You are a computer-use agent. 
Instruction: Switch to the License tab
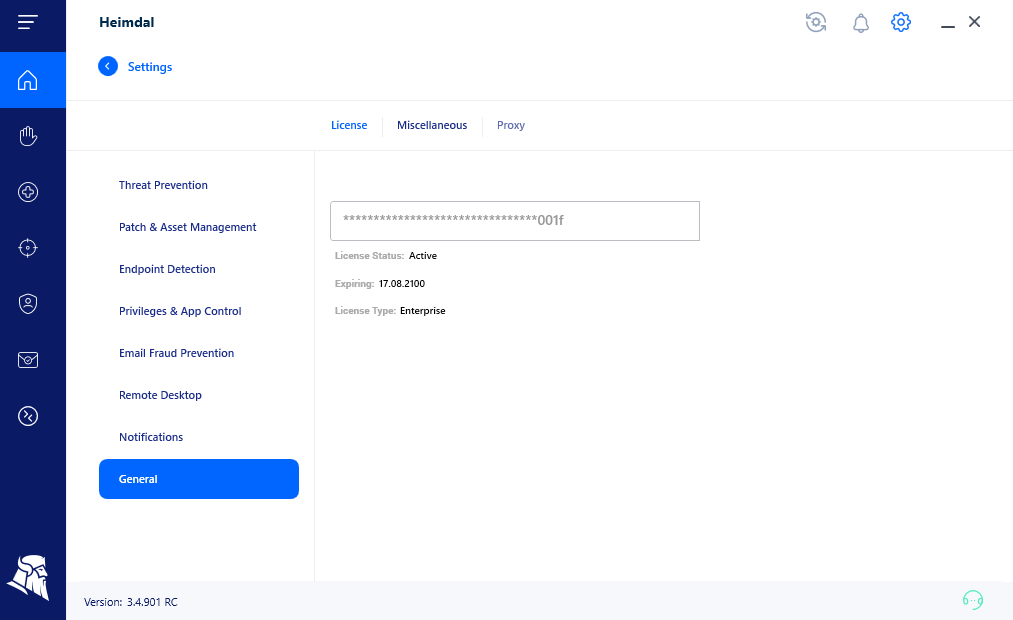(349, 125)
